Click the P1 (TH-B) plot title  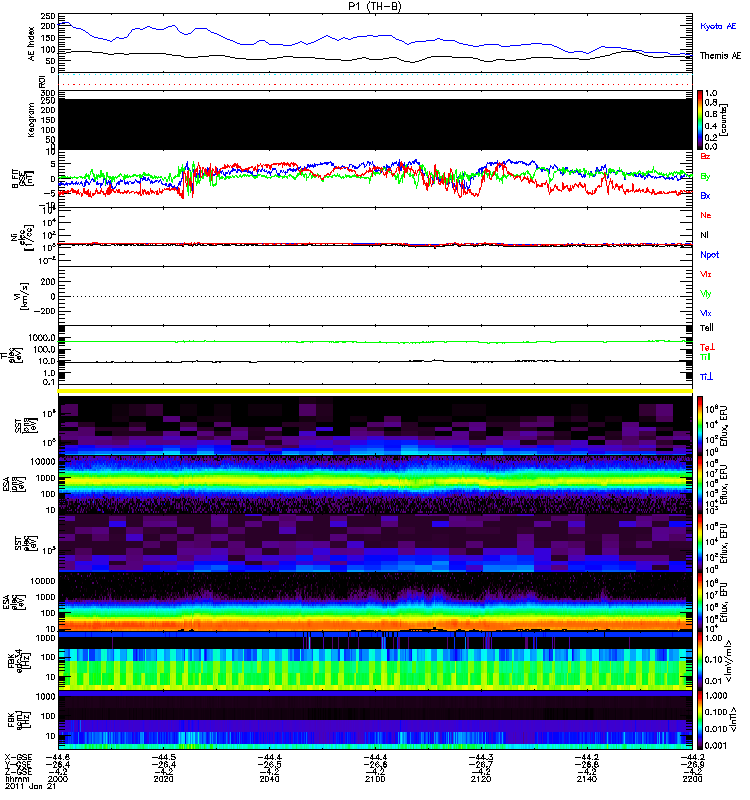click(x=376, y=6)
